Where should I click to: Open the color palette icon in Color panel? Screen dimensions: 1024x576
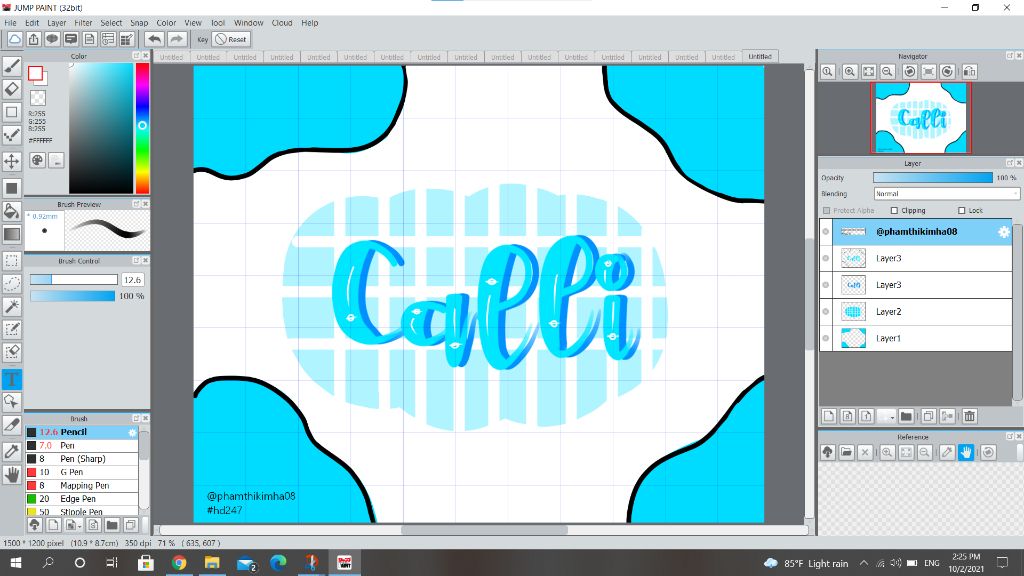tap(38, 160)
